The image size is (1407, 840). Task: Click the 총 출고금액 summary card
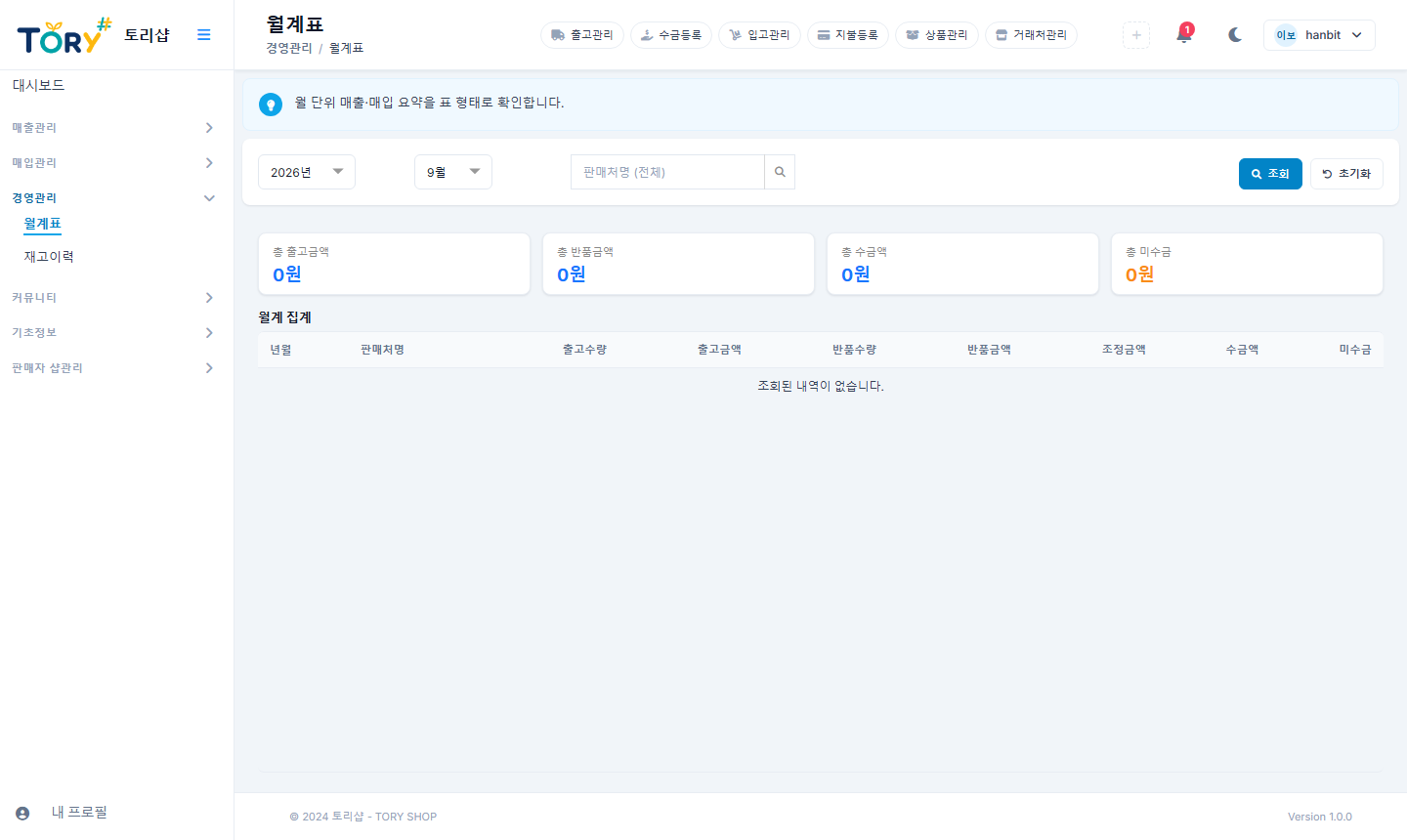(394, 264)
